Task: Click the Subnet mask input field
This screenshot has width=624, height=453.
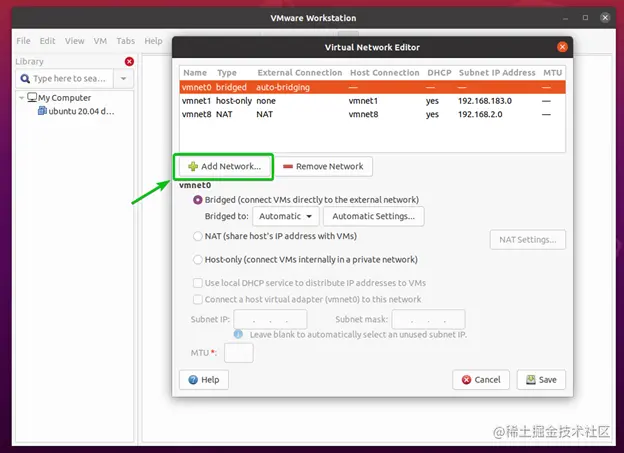Action: point(428,319)
